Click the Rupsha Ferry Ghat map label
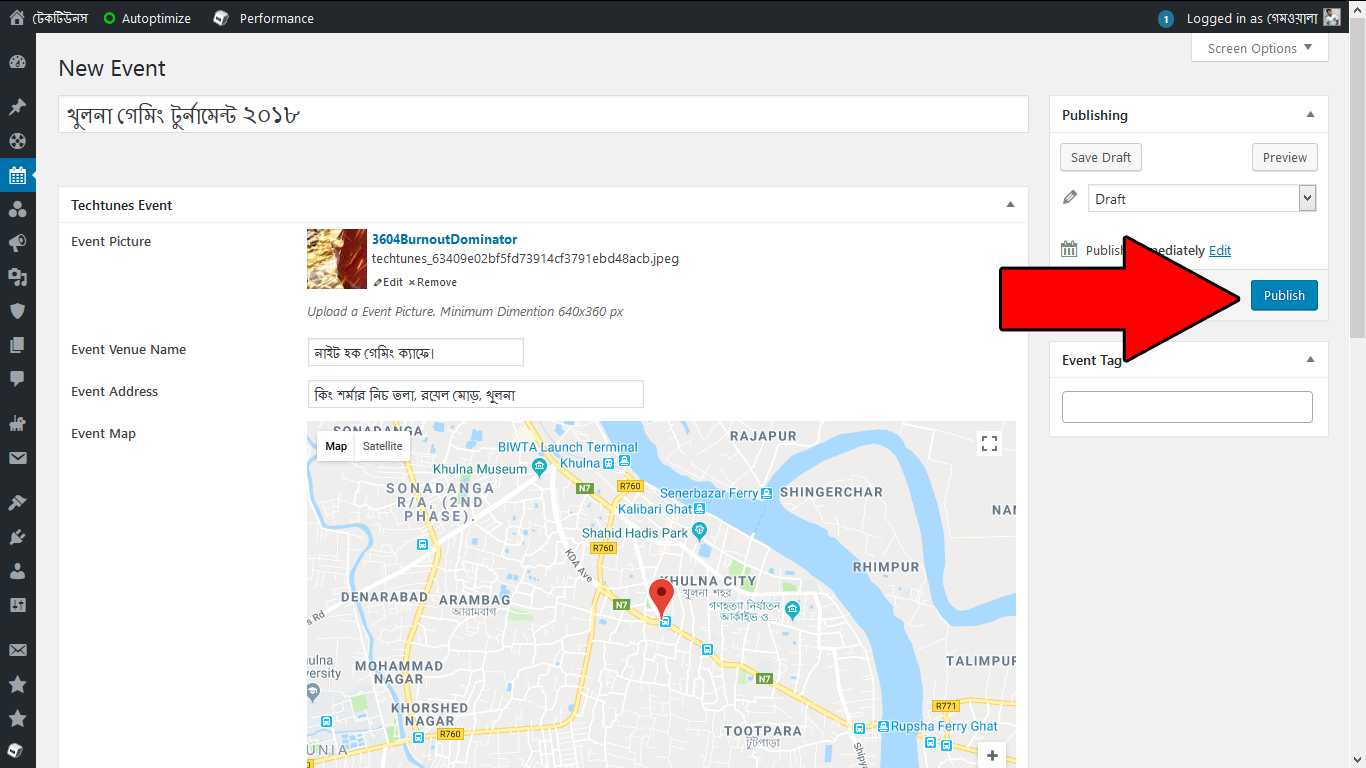 pos(944,726)
